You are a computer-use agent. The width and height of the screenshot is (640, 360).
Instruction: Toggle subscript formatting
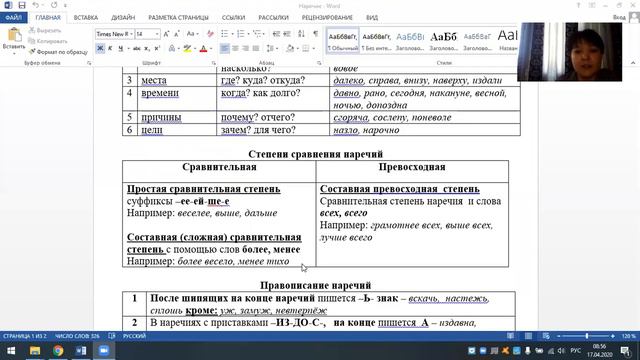click(147, 49)
